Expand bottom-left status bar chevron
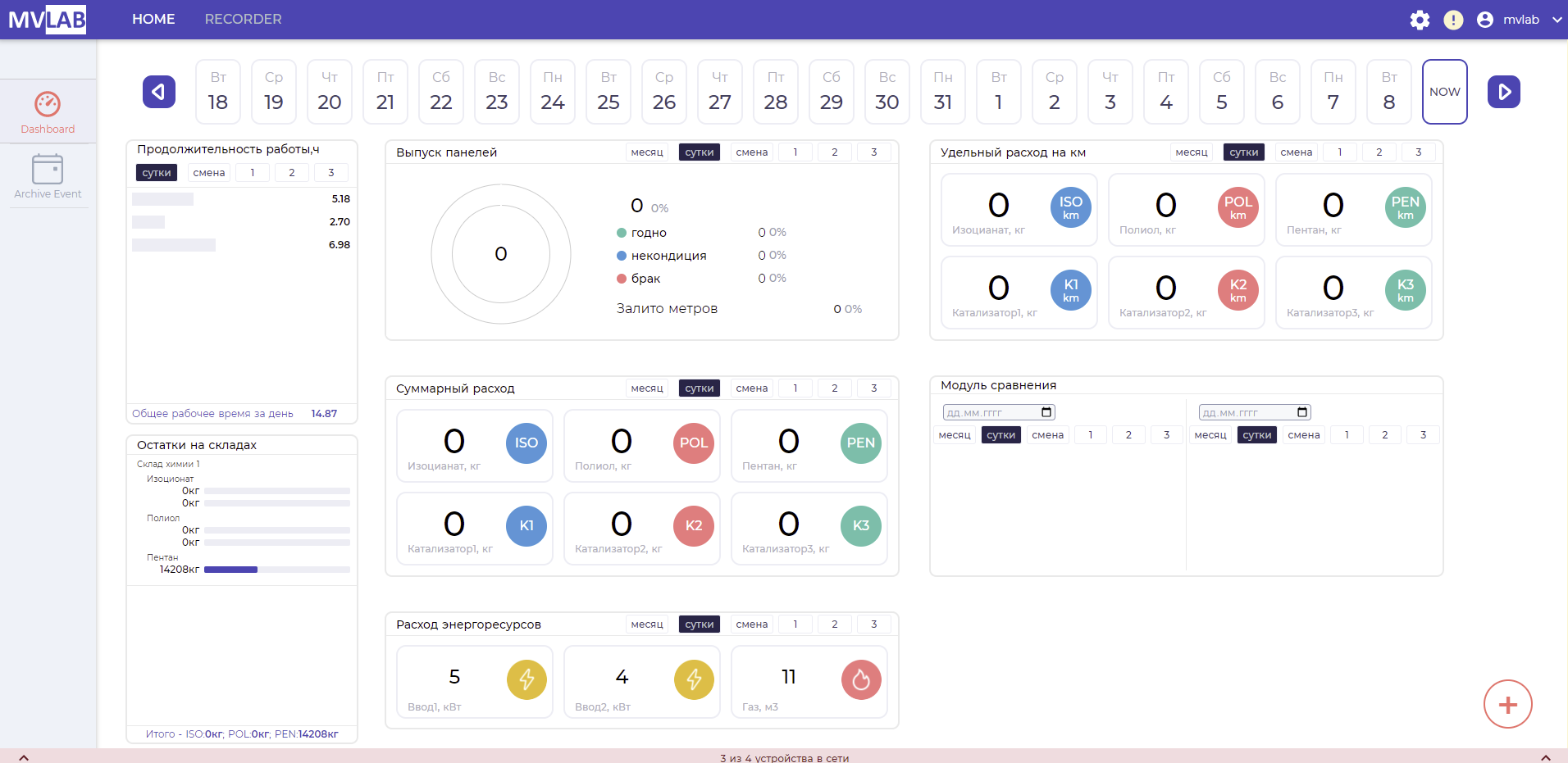Viewport: 1568px width, 763px height. coord(24,757)
